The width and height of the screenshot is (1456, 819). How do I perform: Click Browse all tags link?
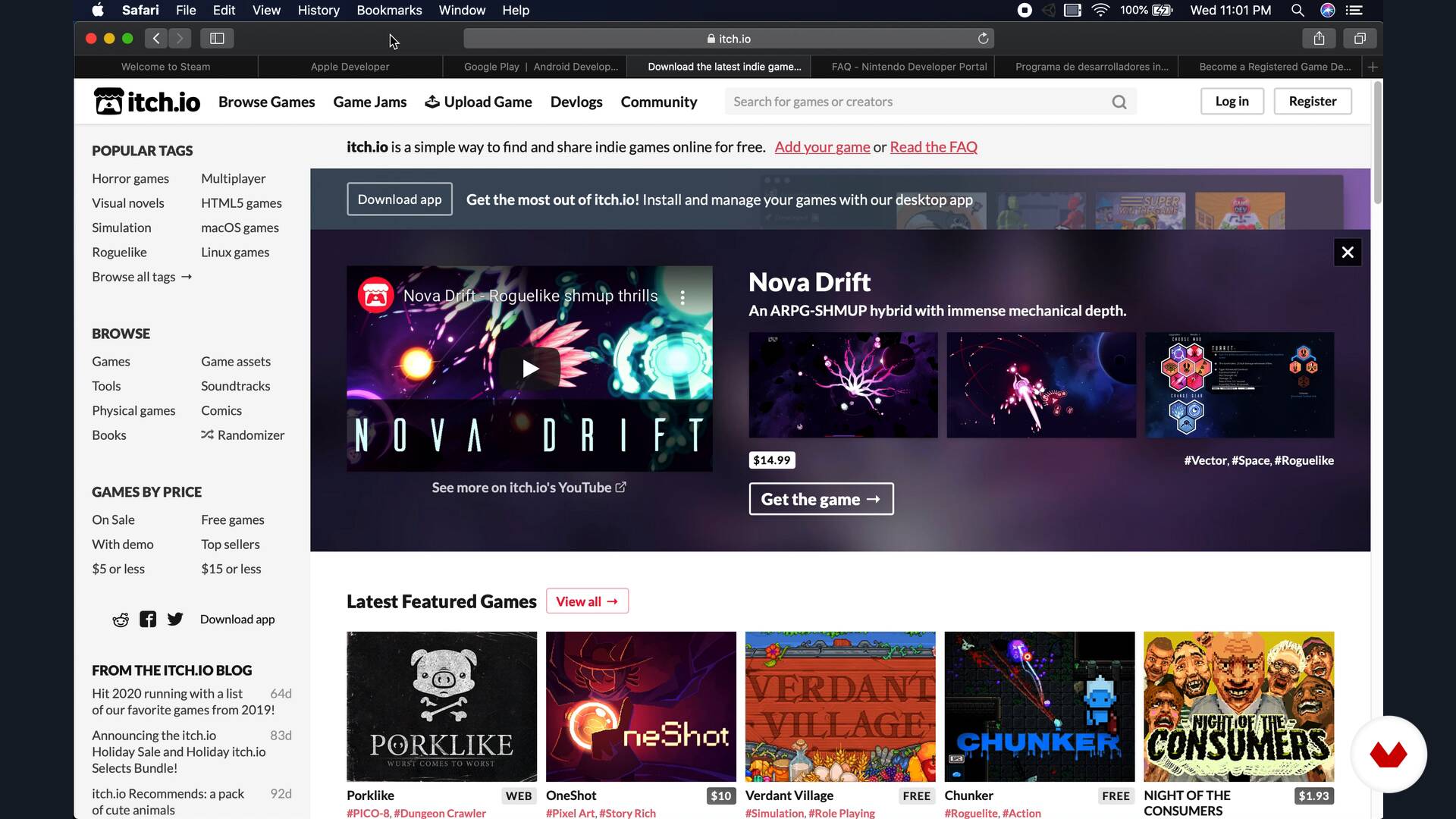142,277
